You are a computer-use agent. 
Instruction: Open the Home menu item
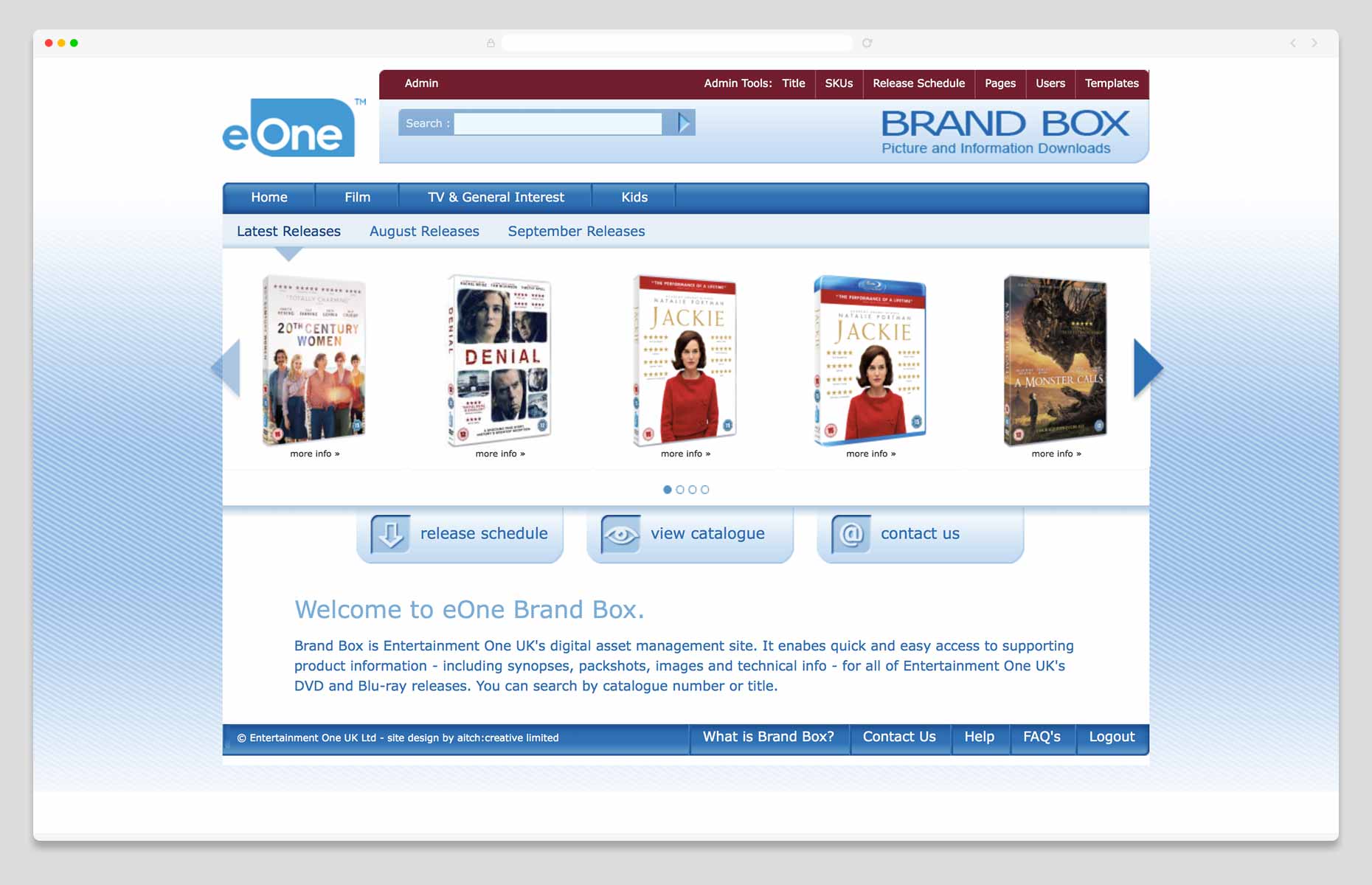269,198
